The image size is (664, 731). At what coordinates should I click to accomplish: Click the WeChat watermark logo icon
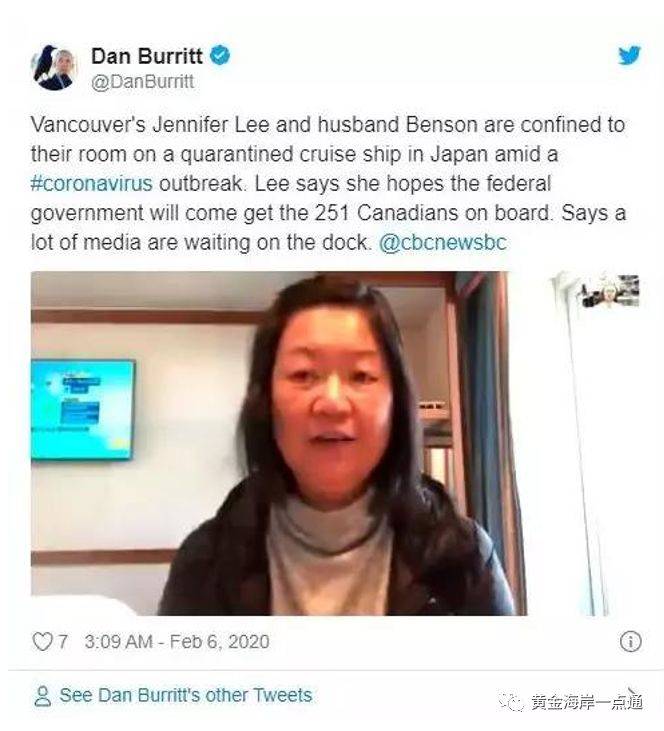click(x=512, y=701)
